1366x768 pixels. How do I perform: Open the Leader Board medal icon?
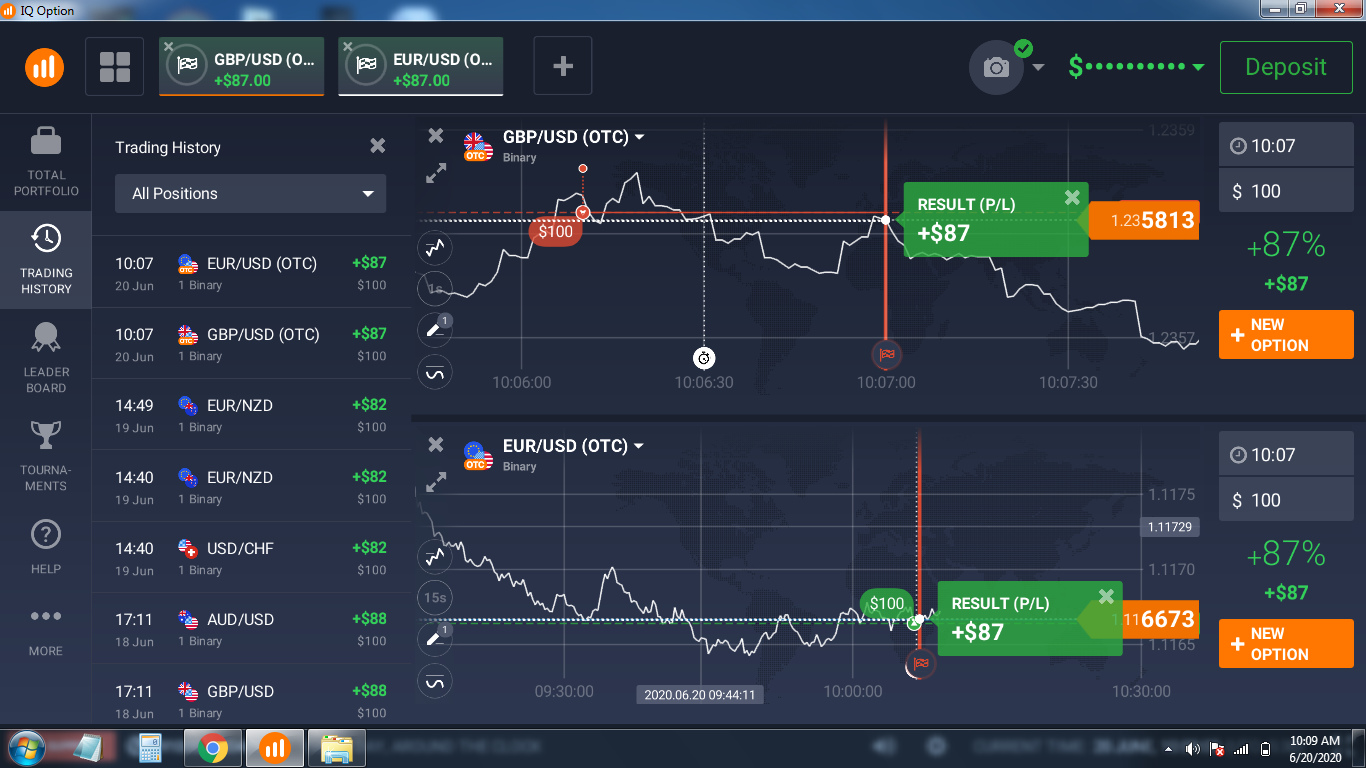pos(46,339)
